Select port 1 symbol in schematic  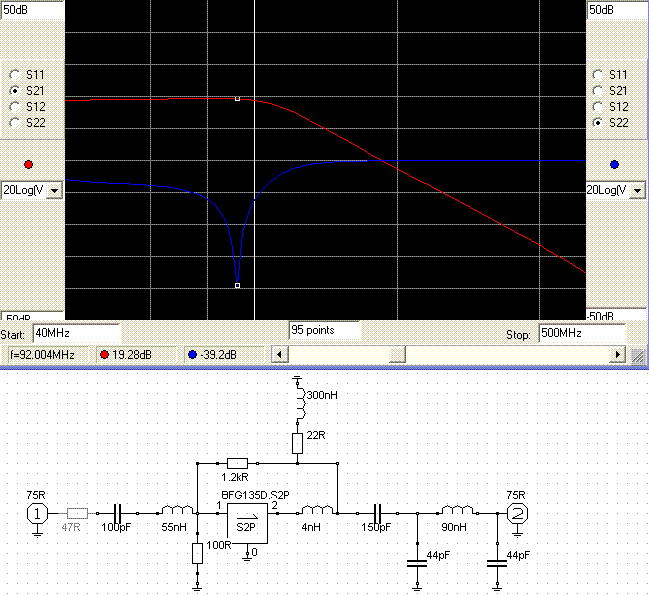[37, 513]
